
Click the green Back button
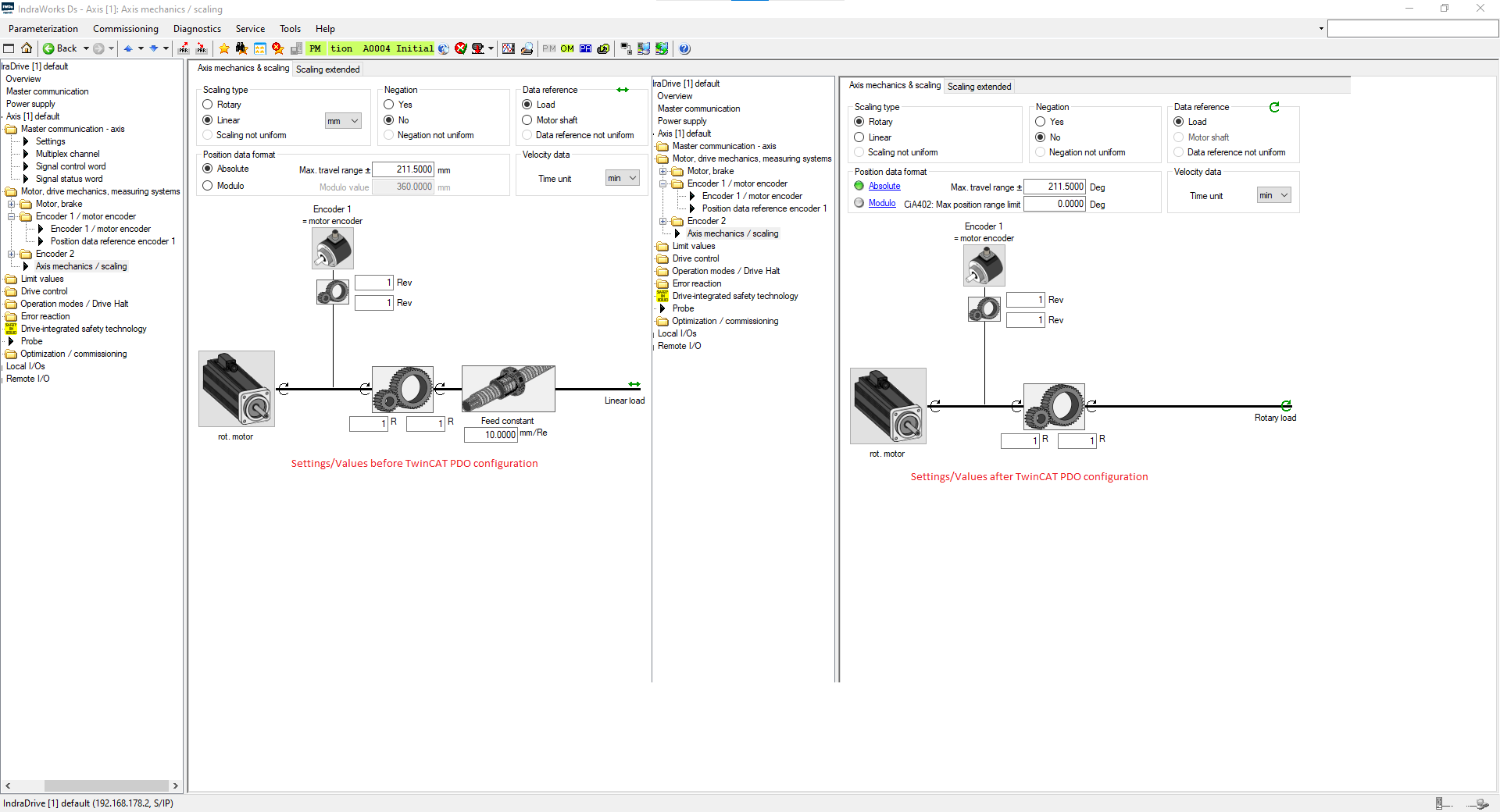coord(60,48)
